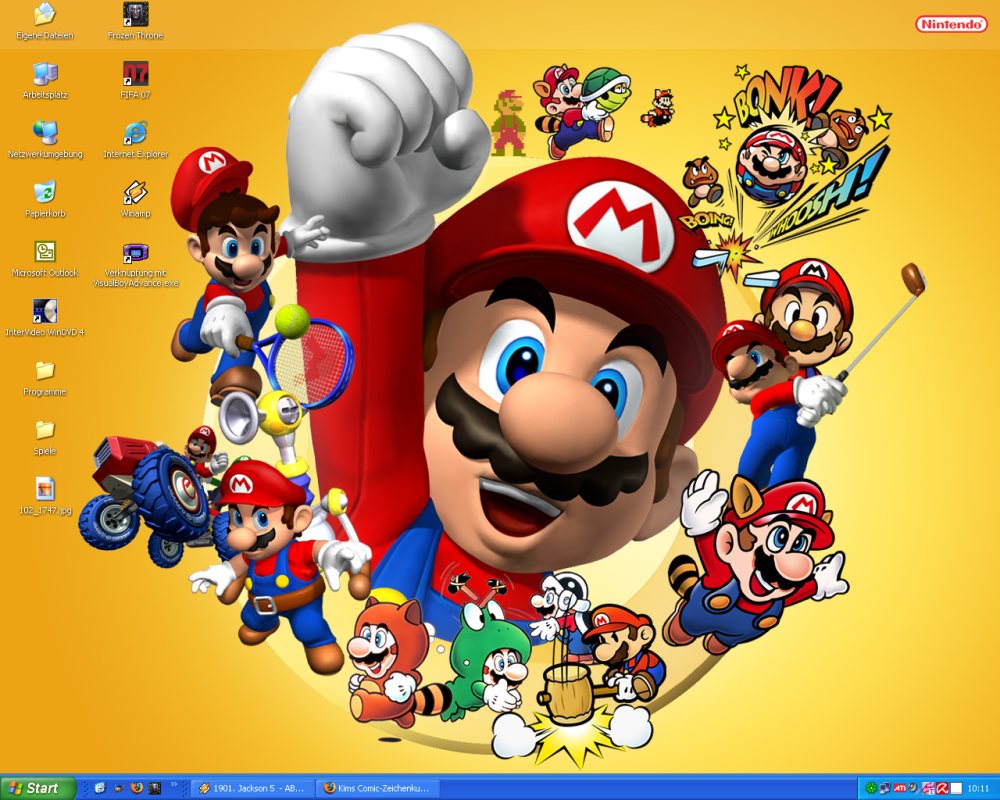This screenshot has width=1000, height=800.
Task: Select the Winamp desktop shortcut
Action: [x=135, y=192]
